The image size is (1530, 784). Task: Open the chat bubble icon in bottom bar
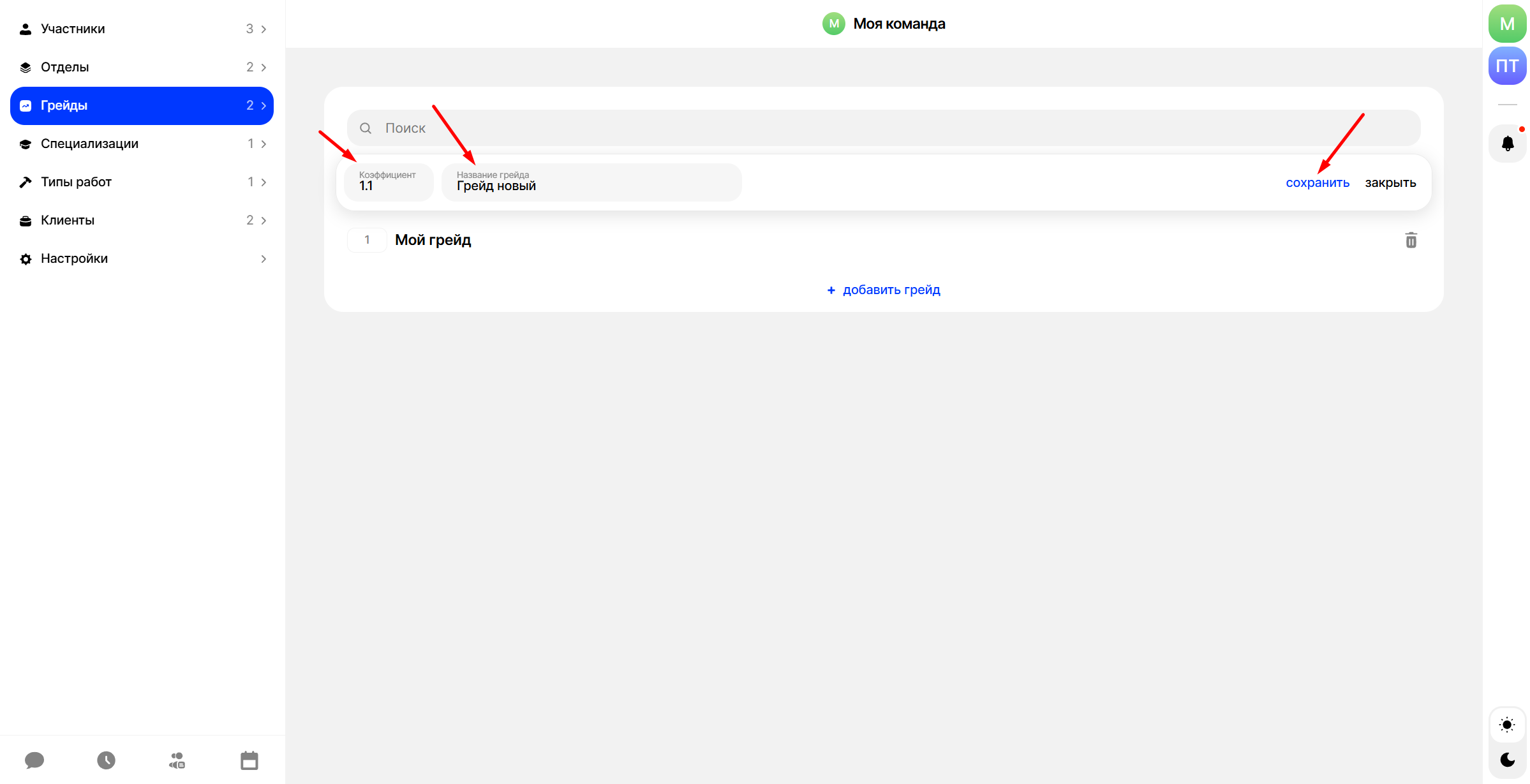tap(34, 760)
